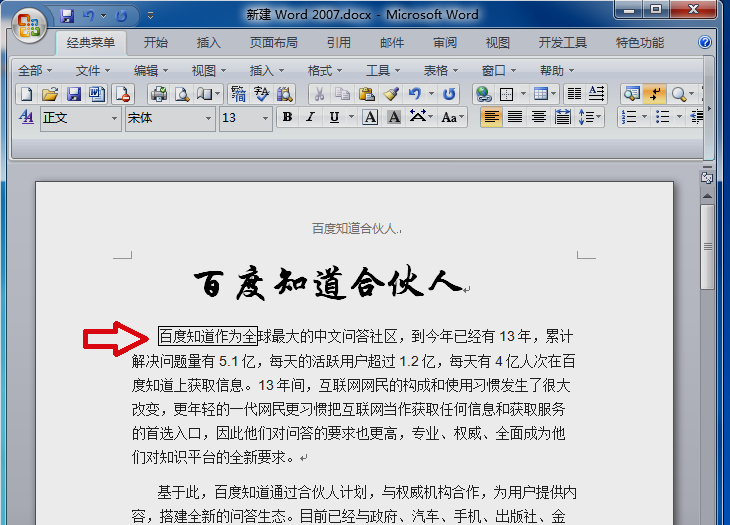Click the text direction icon
Image resolution: width=730 pixels, height=525 pixels.
point(596,94)
